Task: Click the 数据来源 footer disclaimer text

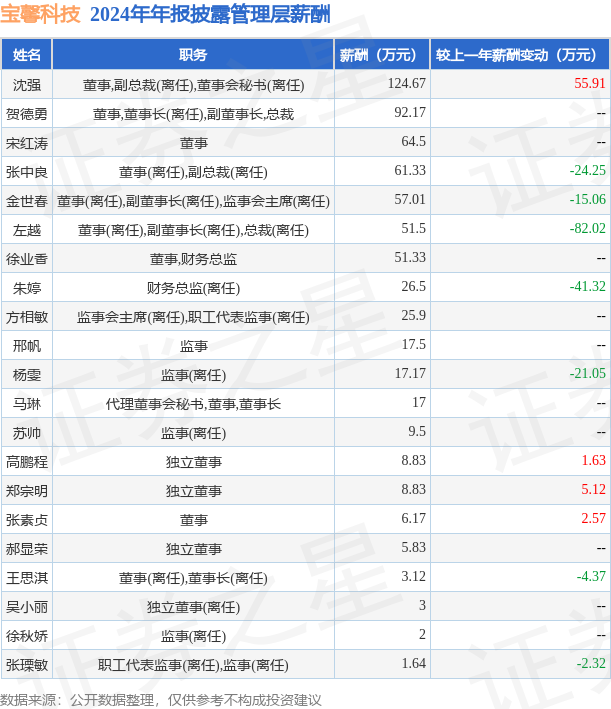Action: (x=161, y=700)
